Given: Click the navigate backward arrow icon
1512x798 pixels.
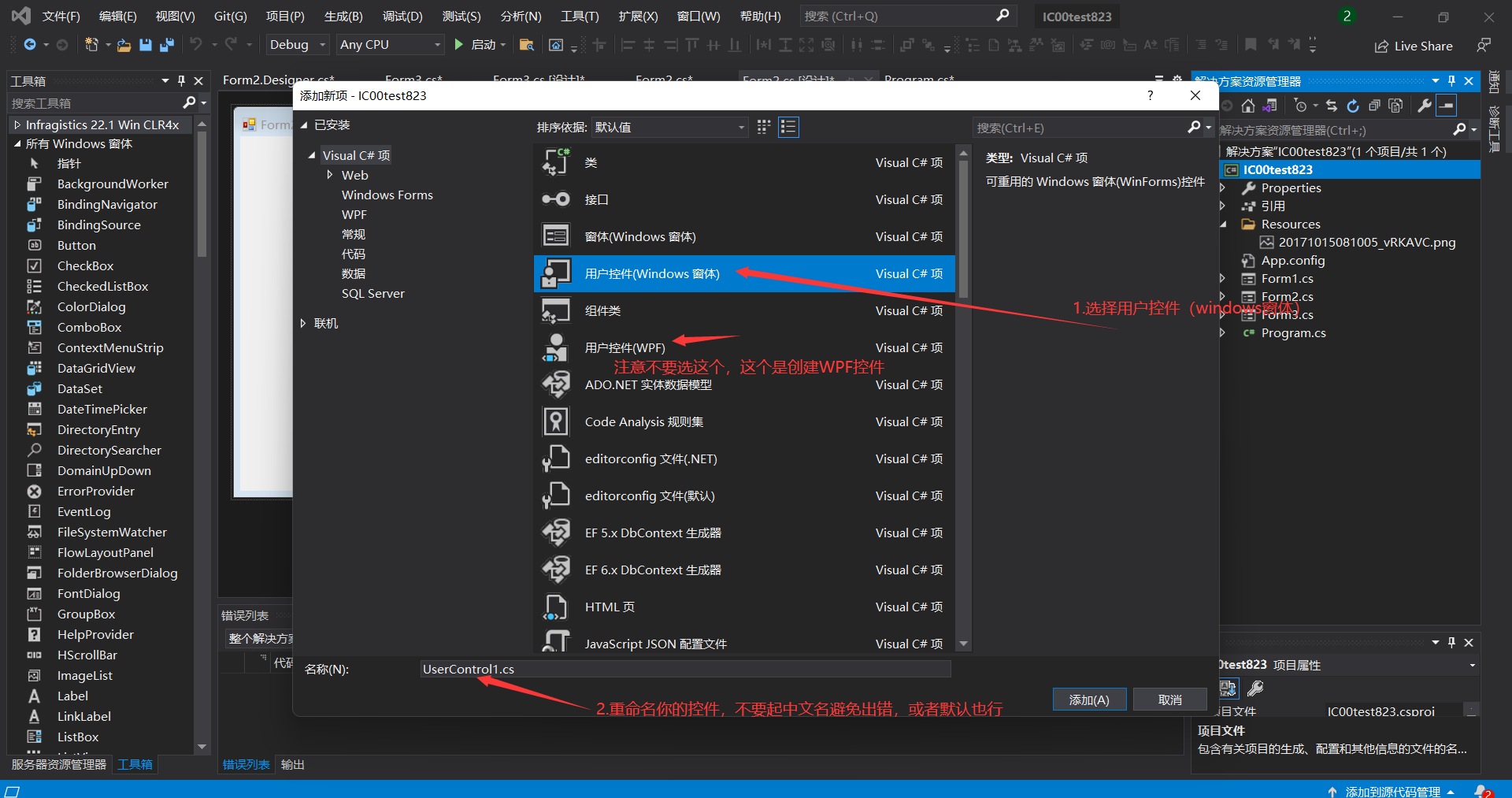Looking at the screenshot, I should point(30,45).
